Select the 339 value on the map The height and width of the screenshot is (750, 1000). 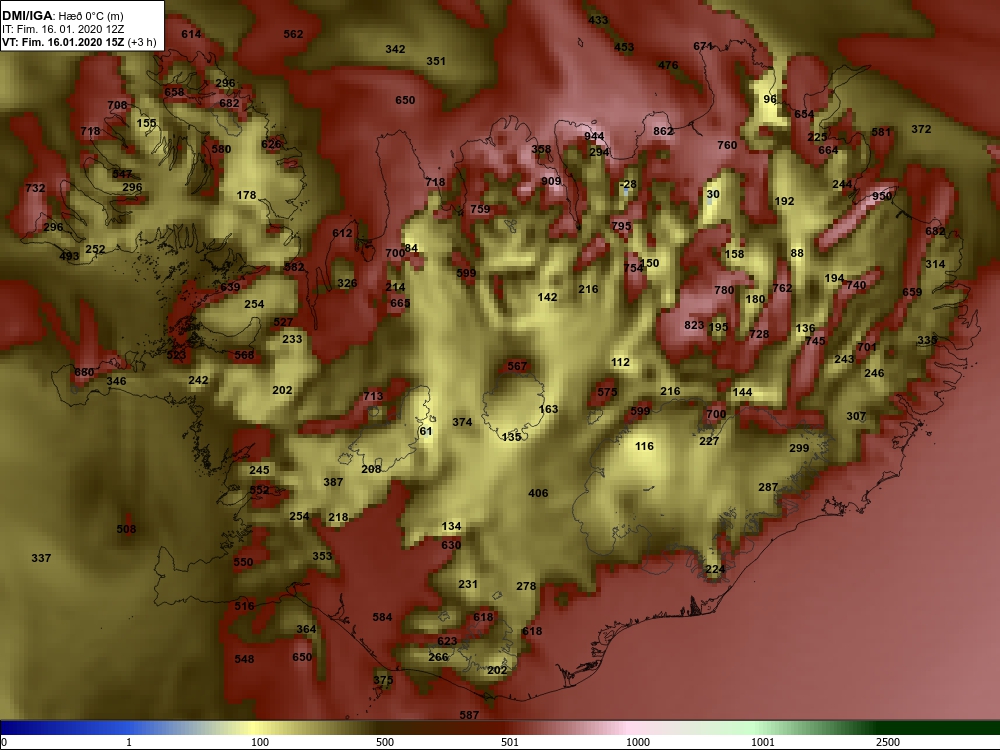click(x=927, y=341)
